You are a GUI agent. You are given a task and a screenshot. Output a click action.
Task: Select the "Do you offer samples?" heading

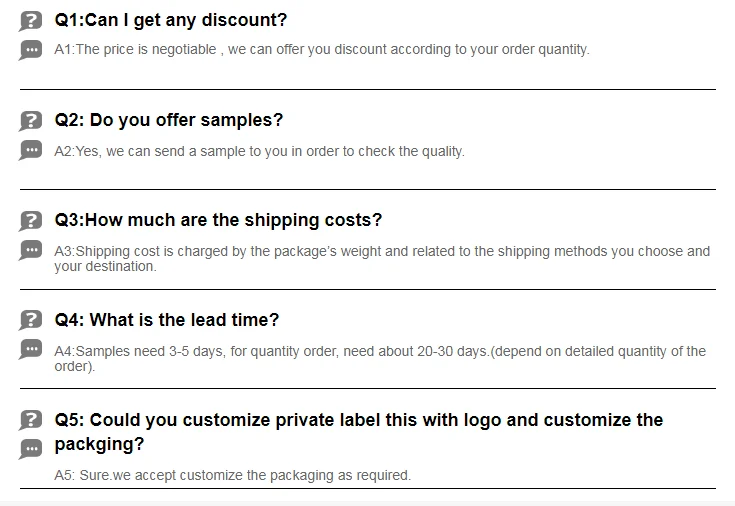tap(168, 120)
